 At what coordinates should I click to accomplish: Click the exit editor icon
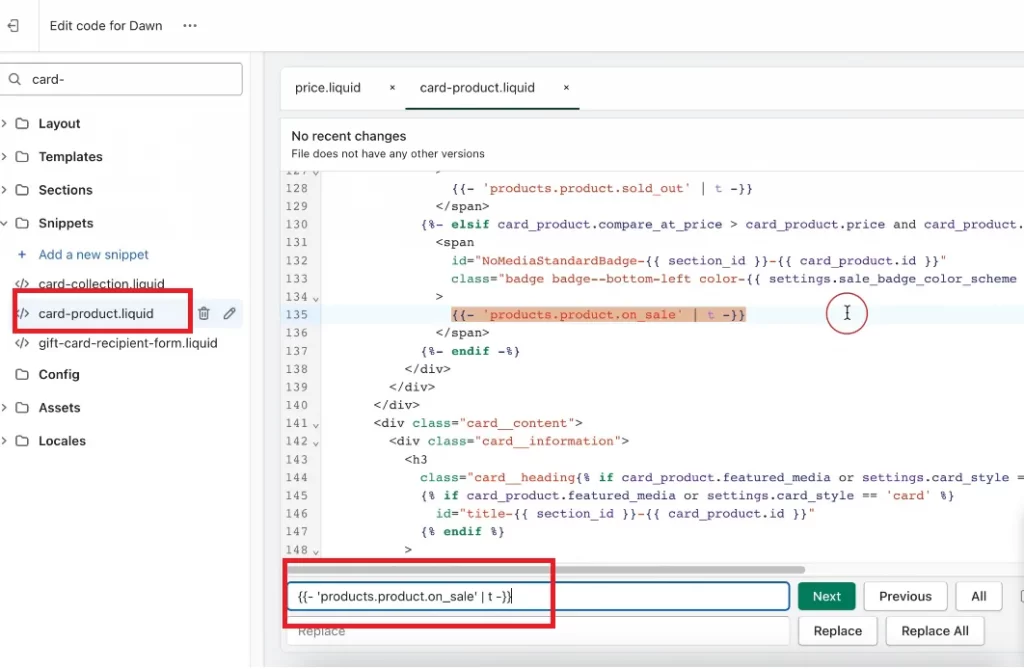click(x=12, y=26)
